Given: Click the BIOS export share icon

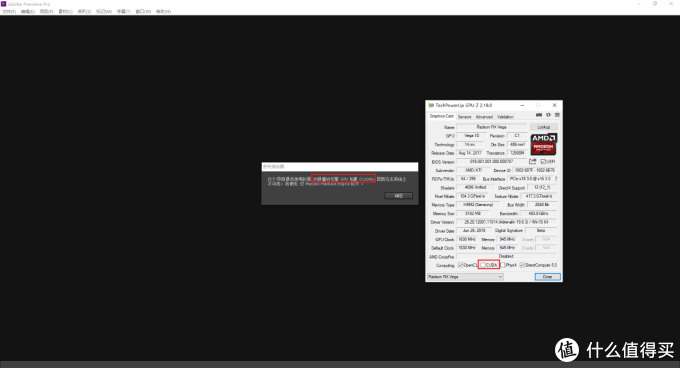Looking at the screenshot, I should (x=533, y=161).
